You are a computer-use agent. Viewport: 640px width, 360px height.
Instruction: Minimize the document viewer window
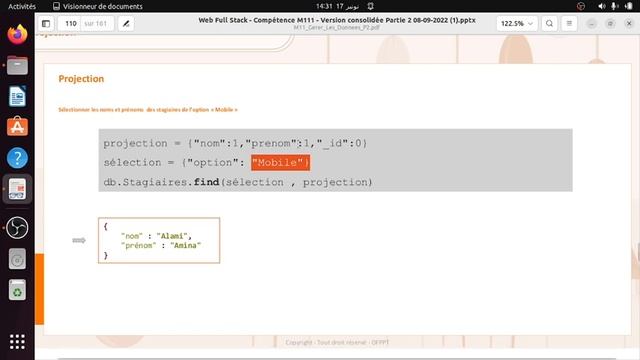click(x=591, y=24)
